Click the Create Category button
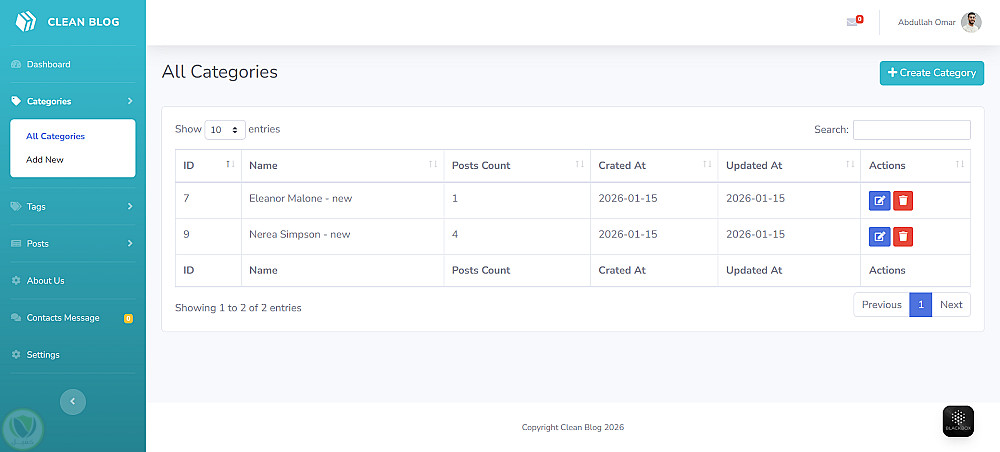This screenshot has width=1000, height=452. [x=931, y=73]
